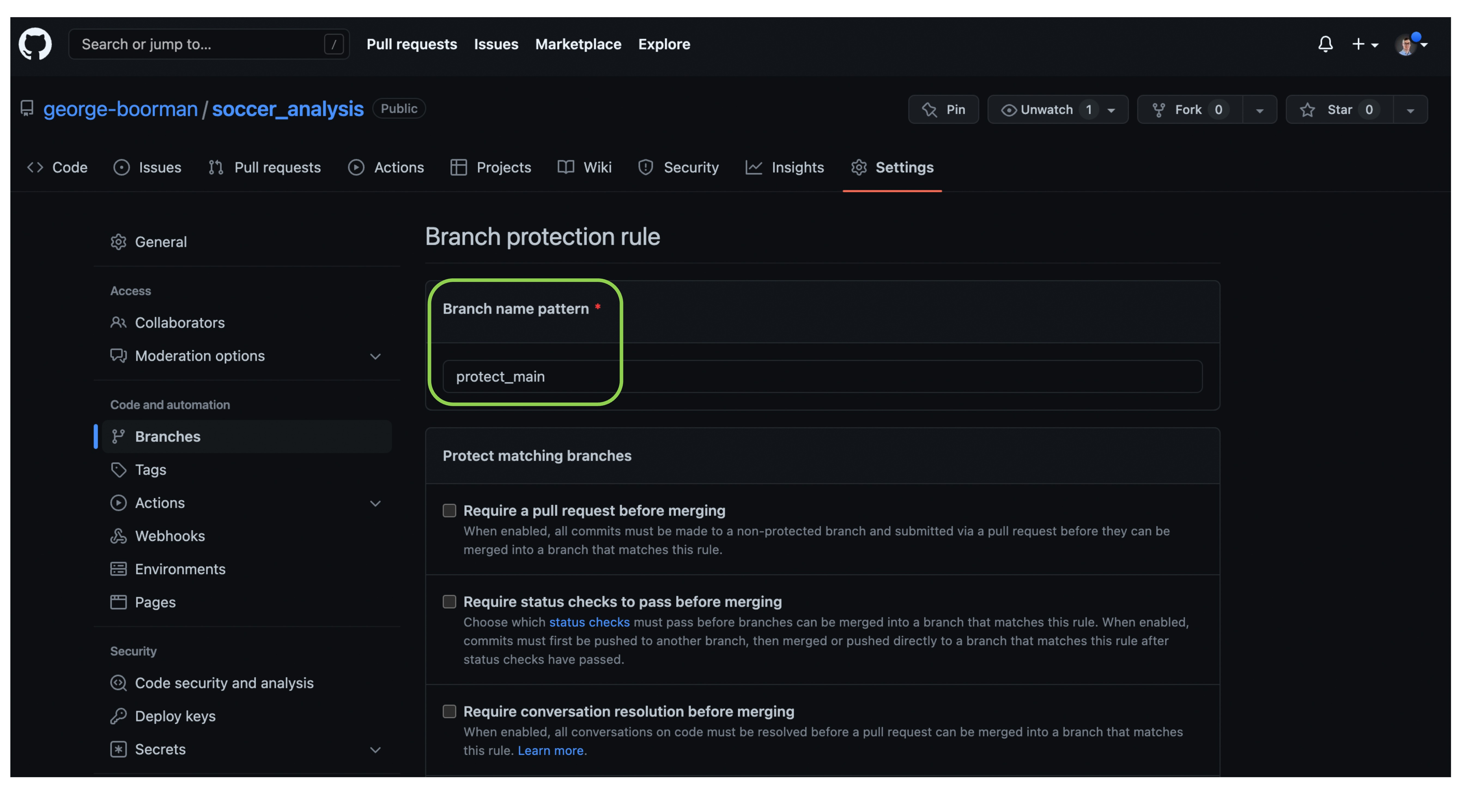Star the repository
Image resolution: width=1462 pixels, height=812 pixels.
pos(1339,109)
